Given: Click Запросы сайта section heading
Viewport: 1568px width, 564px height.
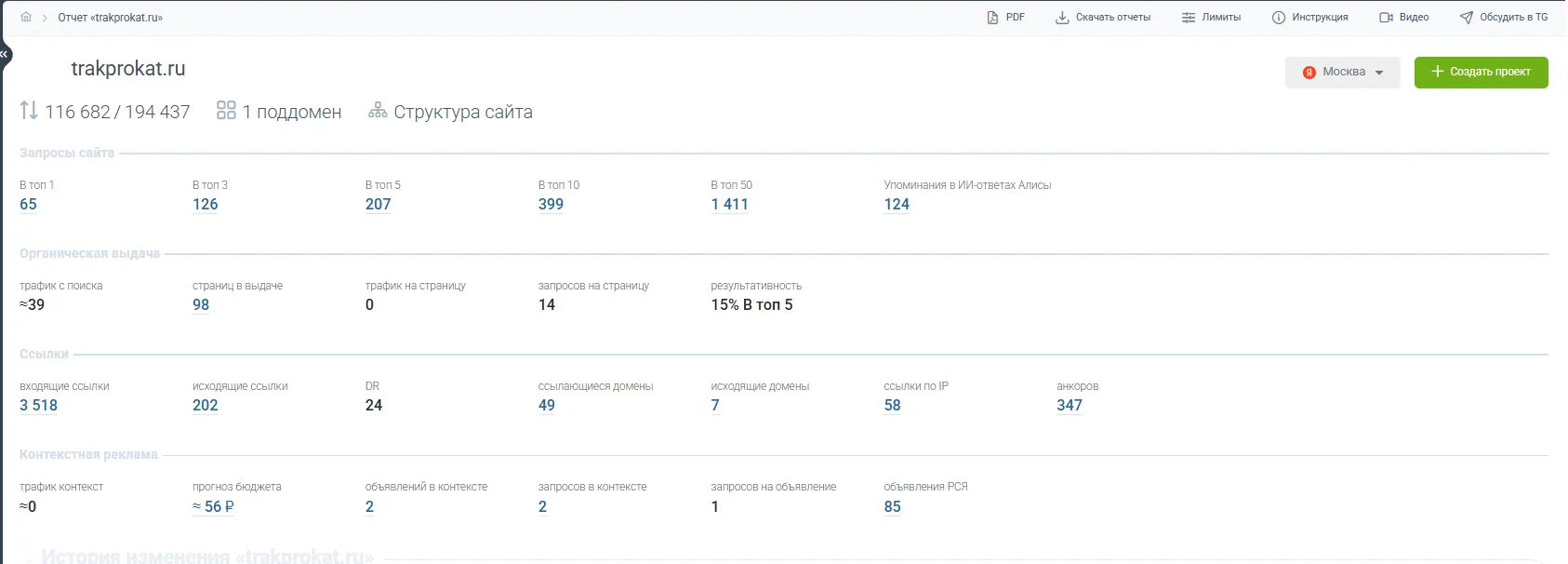Looking at the screenshot, I should 67,153.
